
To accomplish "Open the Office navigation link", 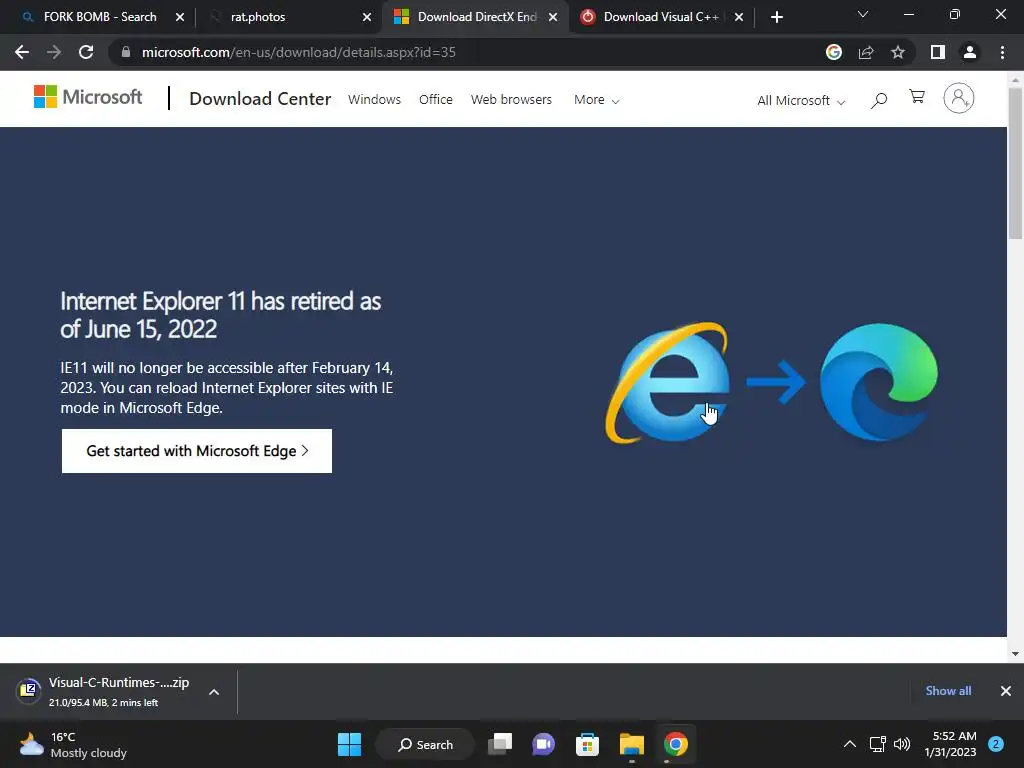I will pyautogui.click(x=436, y=100).
